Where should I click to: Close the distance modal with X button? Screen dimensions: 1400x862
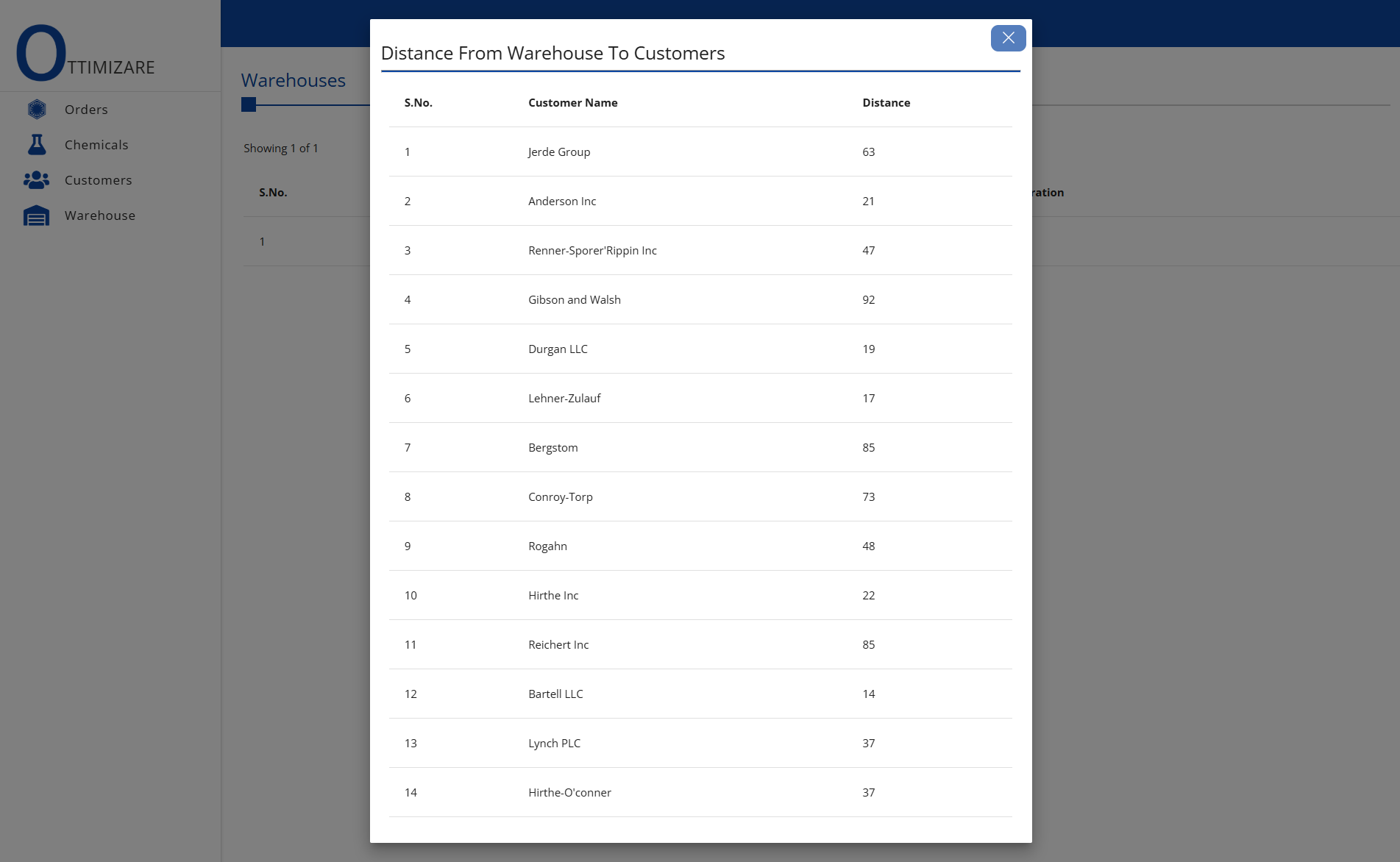point(1008,38)
